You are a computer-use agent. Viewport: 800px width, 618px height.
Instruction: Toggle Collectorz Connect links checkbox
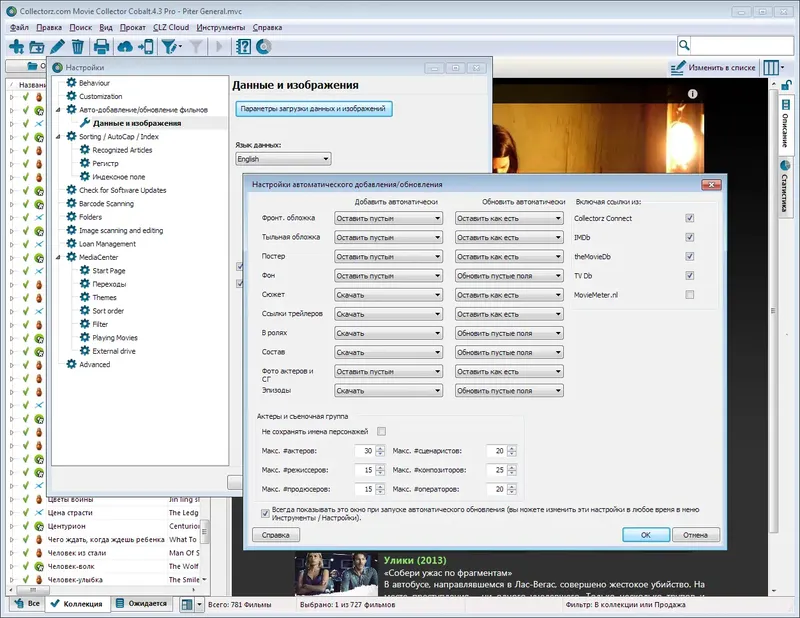point(690,218)
